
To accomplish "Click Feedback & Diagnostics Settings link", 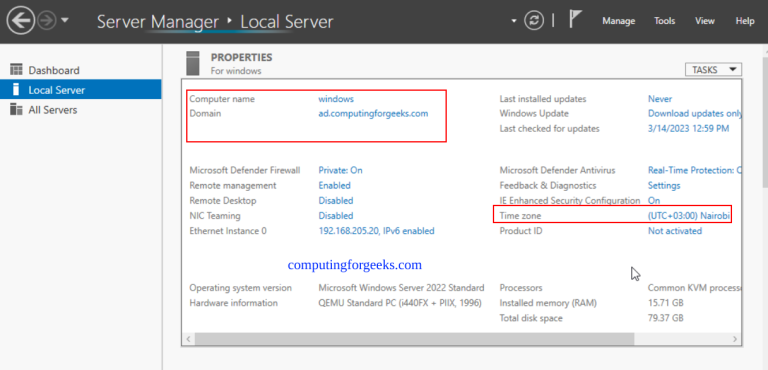I will [x=664, y=185].
